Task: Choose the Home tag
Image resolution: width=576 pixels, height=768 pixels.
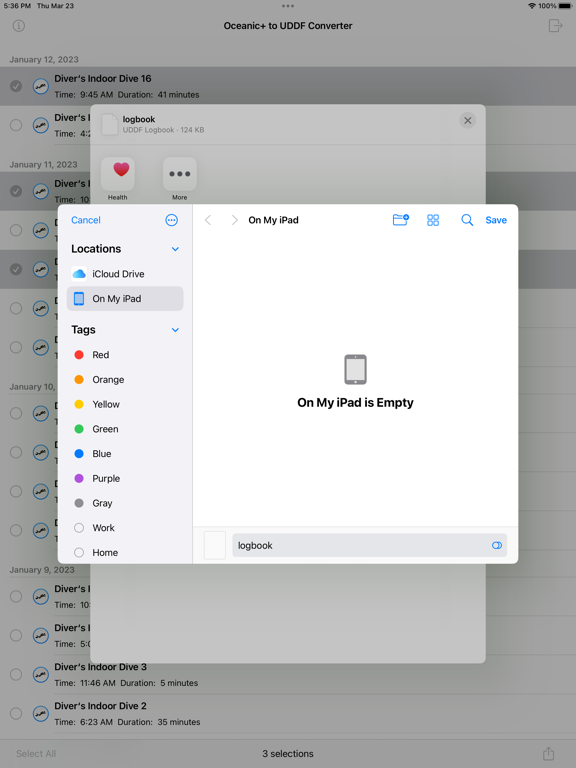Action: coord(125,552)
